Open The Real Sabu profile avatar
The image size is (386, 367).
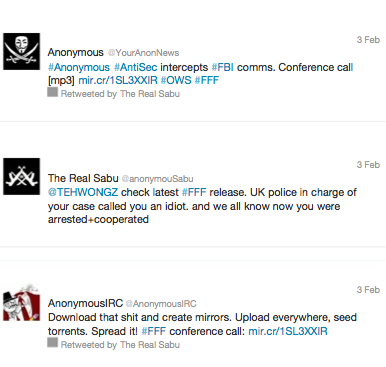(x=22, y=176)
